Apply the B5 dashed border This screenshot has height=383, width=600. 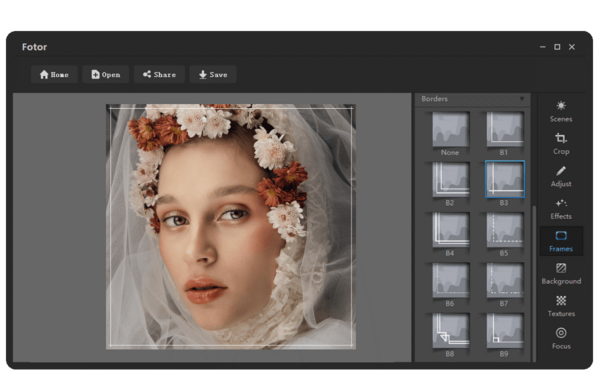click(504, 230)
